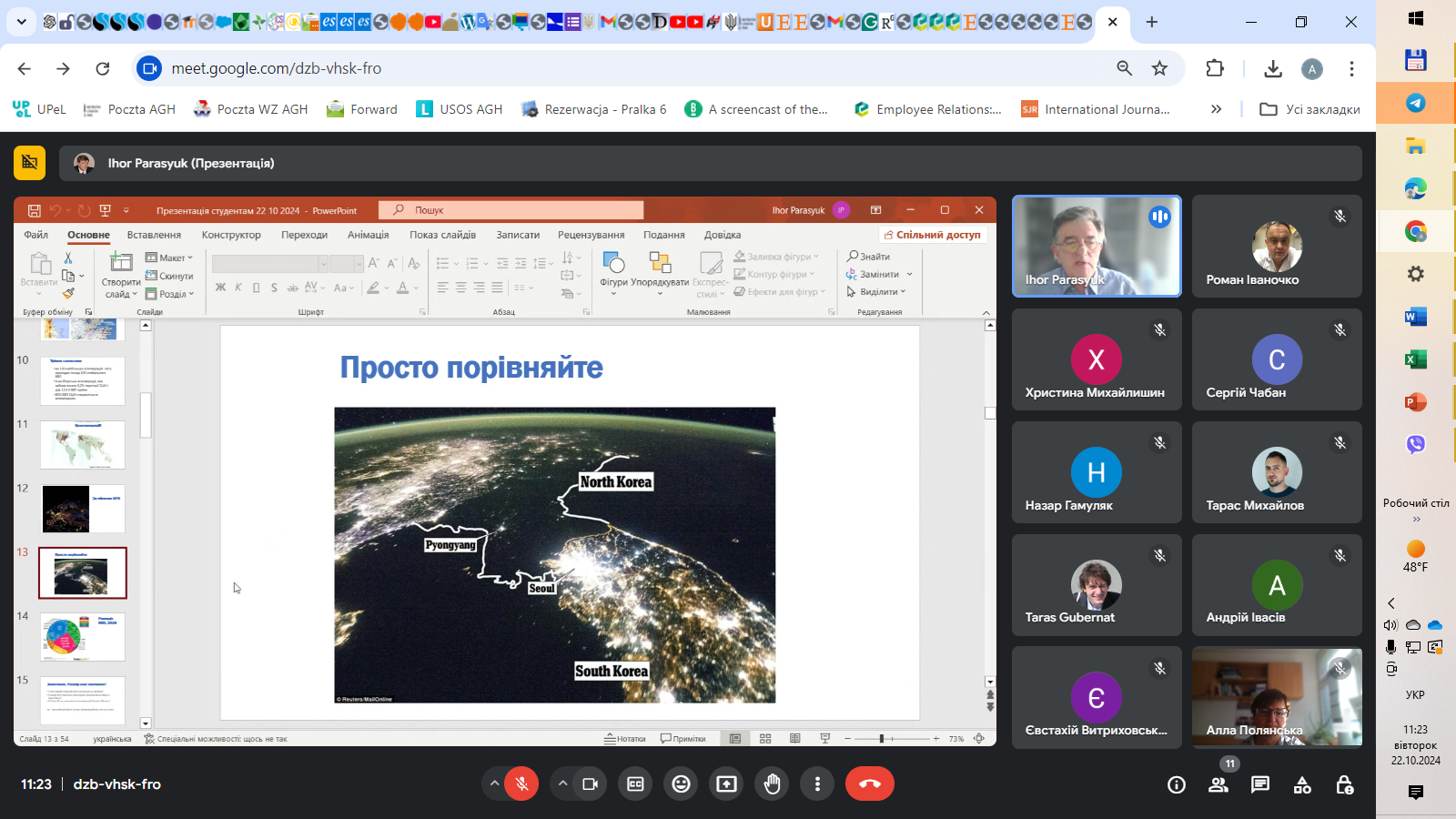Toggle the camera on or off
Image resolution: width=1456 pixels, height=819 pixels.
(x=590, y=784)
